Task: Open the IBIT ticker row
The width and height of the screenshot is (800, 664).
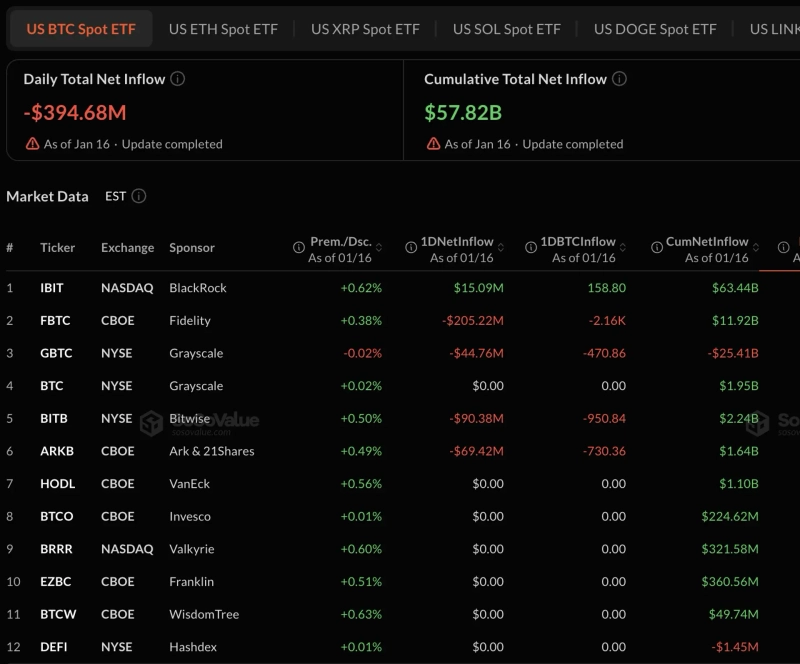Action: 52,288
